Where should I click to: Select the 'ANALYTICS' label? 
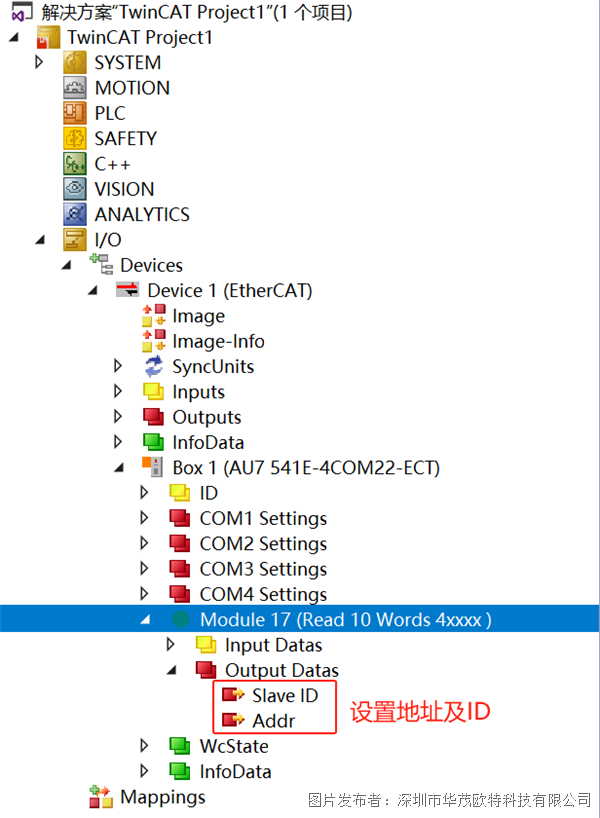(x=142, y=214)
